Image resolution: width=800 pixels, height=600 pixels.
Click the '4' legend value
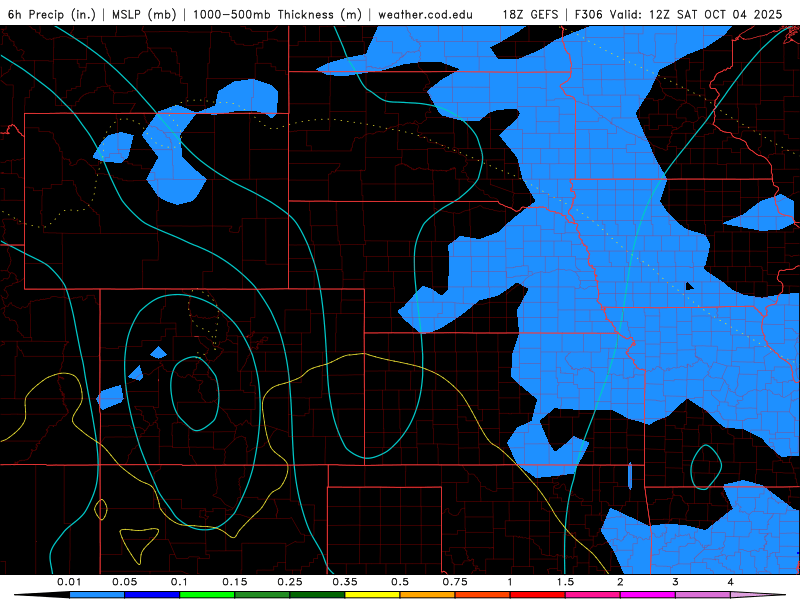pyautogui.click(x=731, y=582)
